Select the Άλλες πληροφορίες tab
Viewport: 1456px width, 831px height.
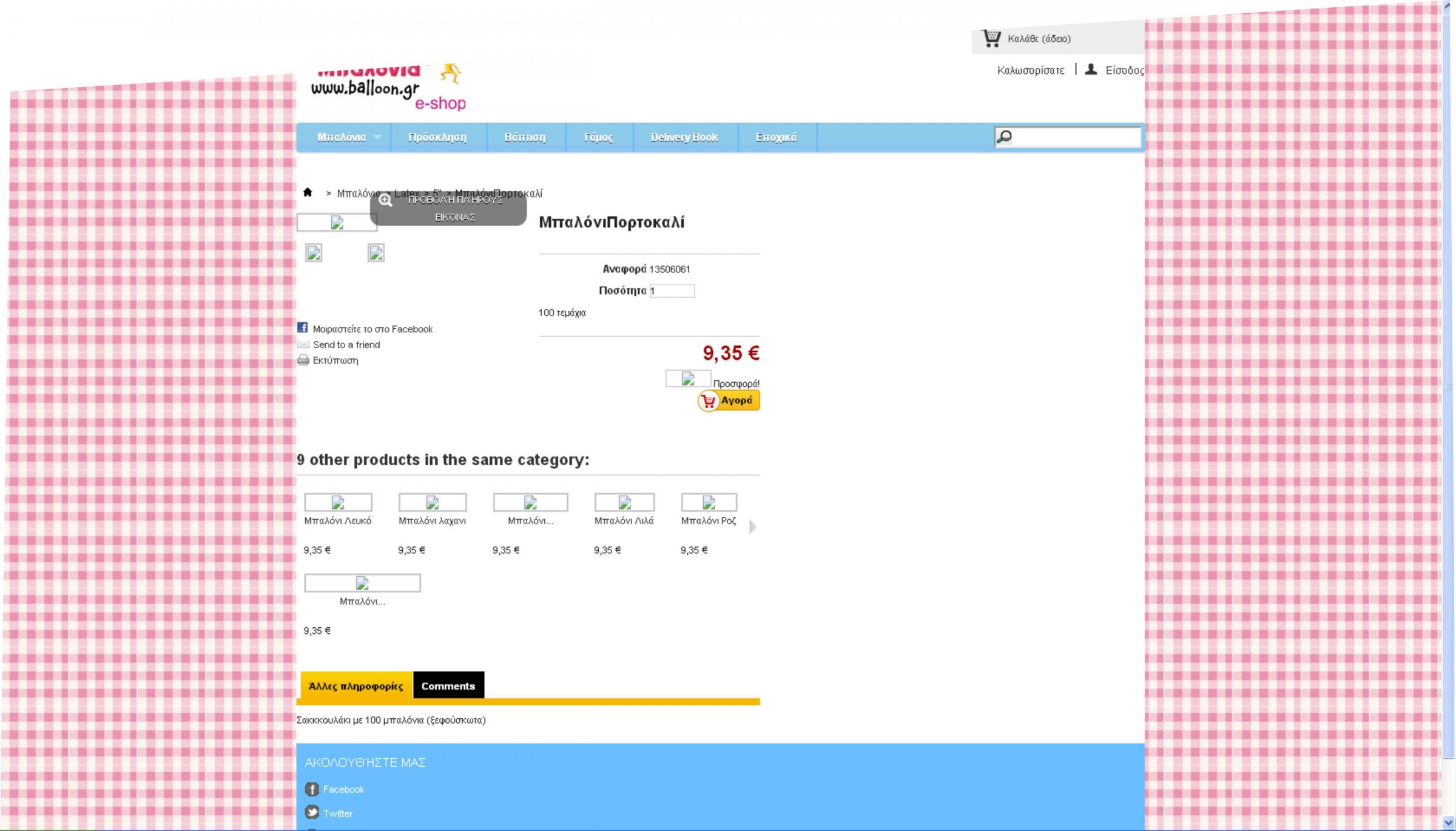(x=356, y=686)
